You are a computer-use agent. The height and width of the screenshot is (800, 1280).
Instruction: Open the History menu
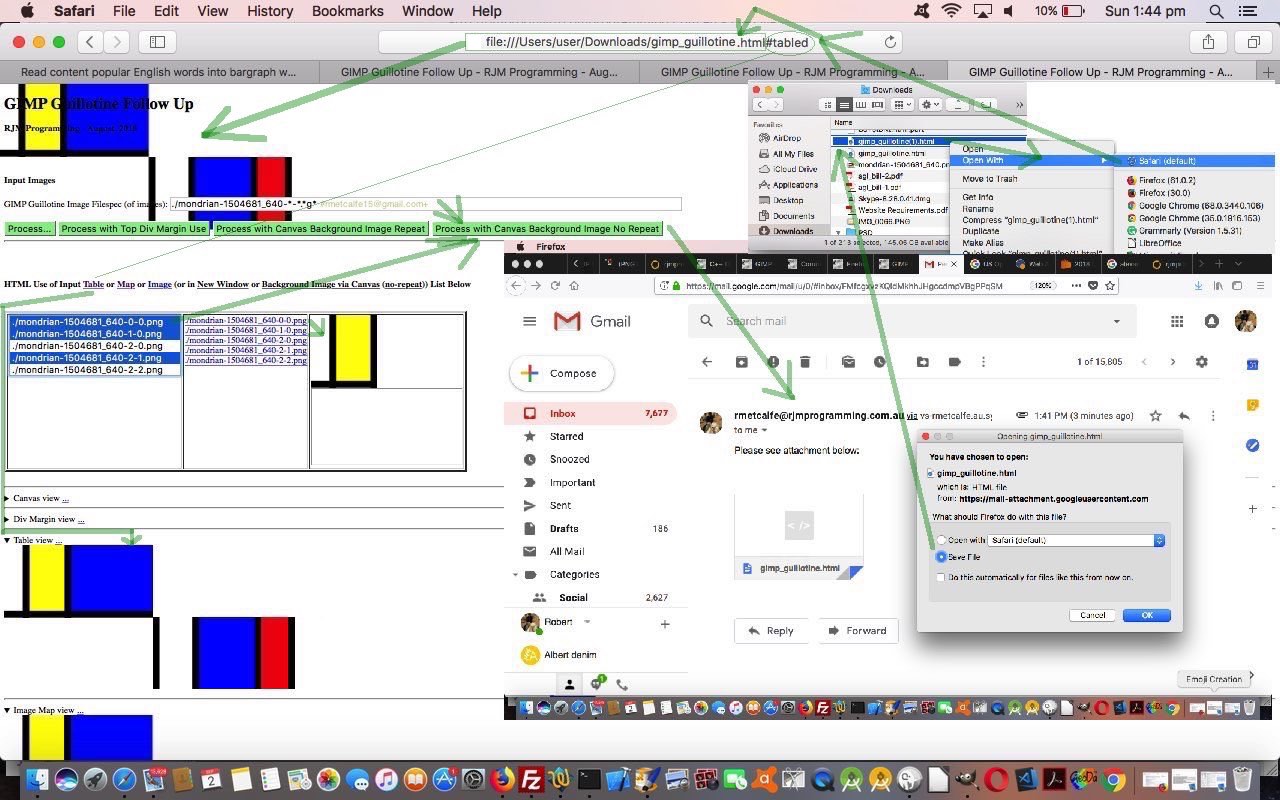coord(270,11)
